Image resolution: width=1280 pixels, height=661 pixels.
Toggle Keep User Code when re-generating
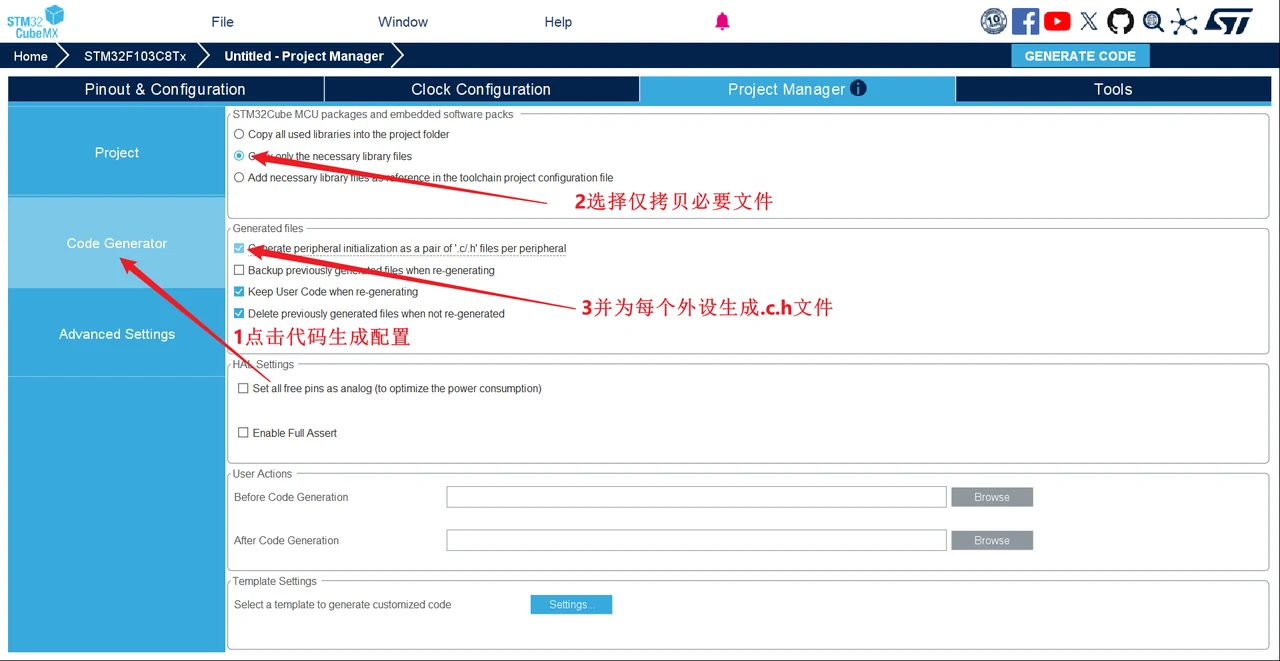point(239,292)
